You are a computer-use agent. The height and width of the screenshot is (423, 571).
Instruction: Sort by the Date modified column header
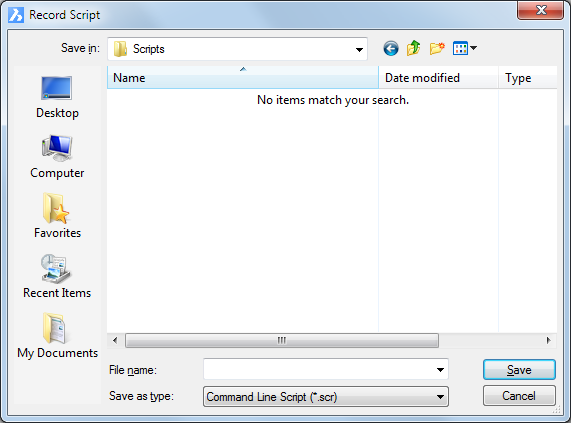[x=438, y=78]
